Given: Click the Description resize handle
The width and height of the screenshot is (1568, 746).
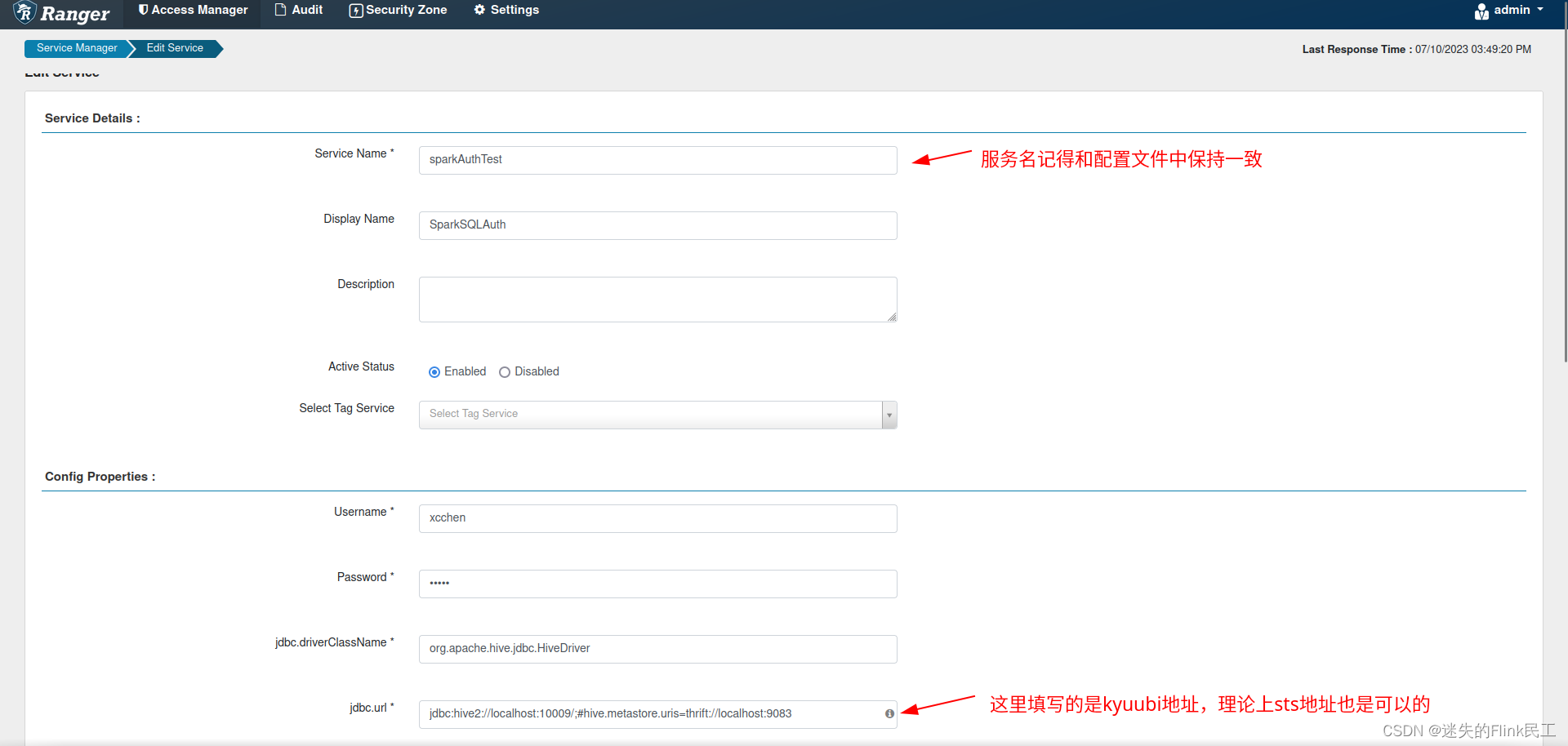Looking at the screenshot, I should [x=892, y=317].
